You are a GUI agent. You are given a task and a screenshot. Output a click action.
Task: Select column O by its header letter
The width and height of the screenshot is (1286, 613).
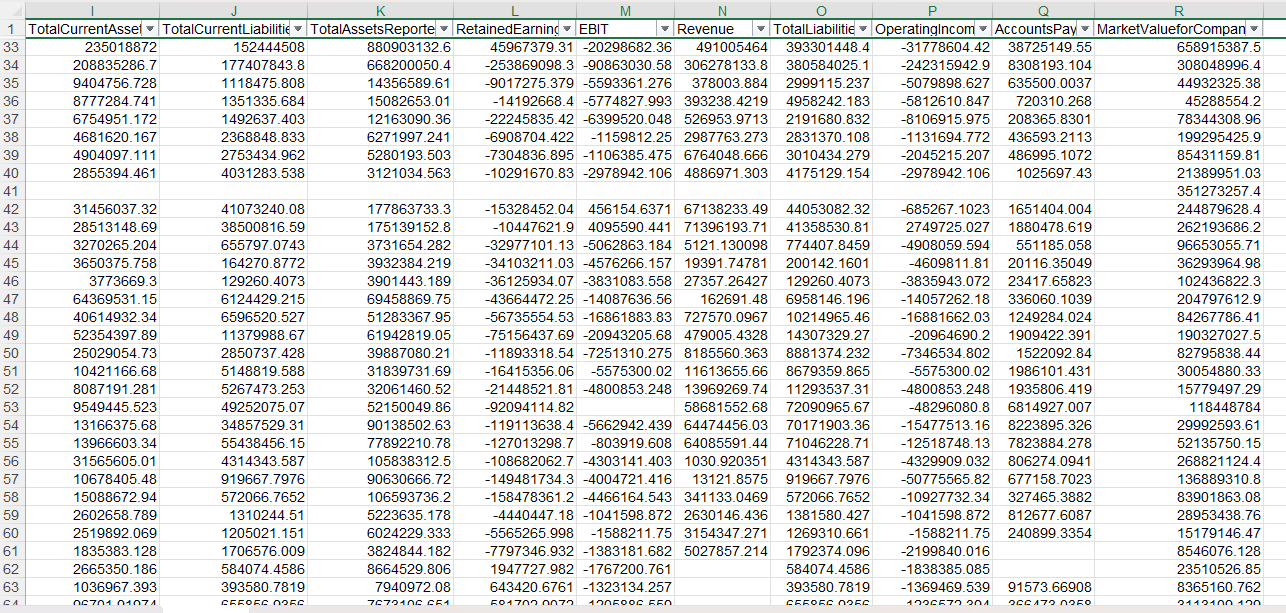click(821, 10)
